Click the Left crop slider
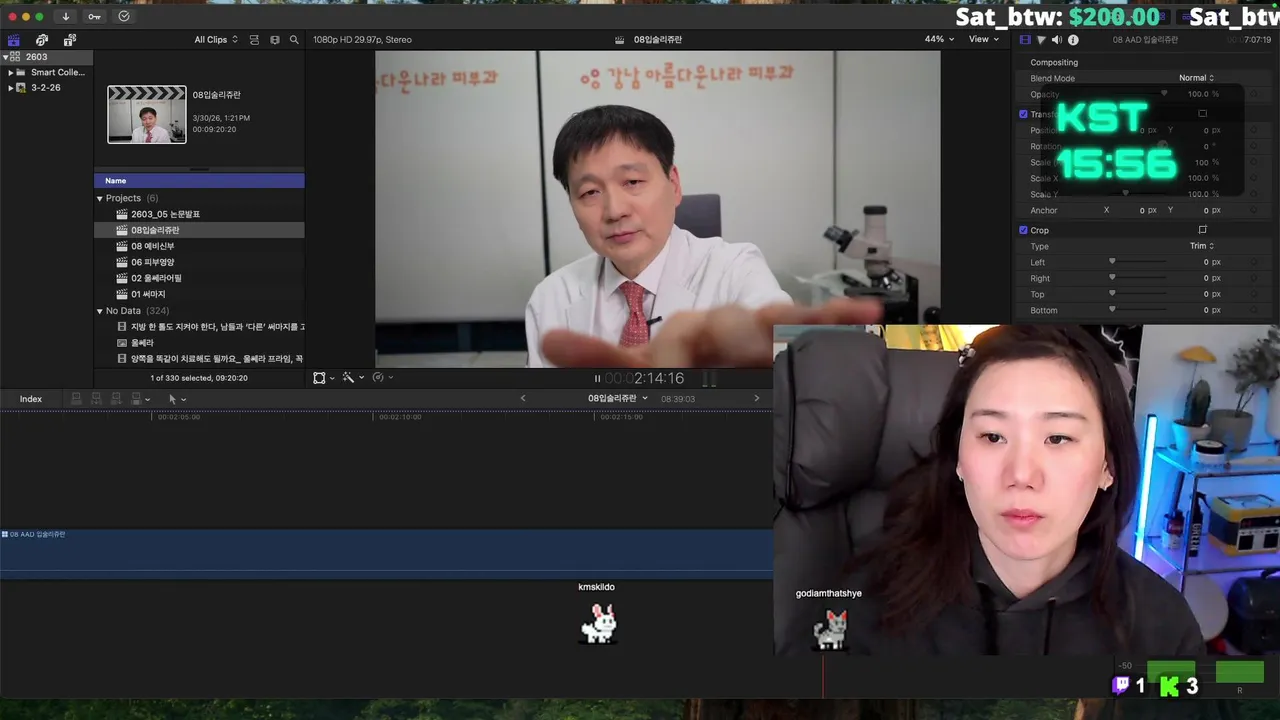This screenshot has height=720, width=1280. [x=1137, y=262]
